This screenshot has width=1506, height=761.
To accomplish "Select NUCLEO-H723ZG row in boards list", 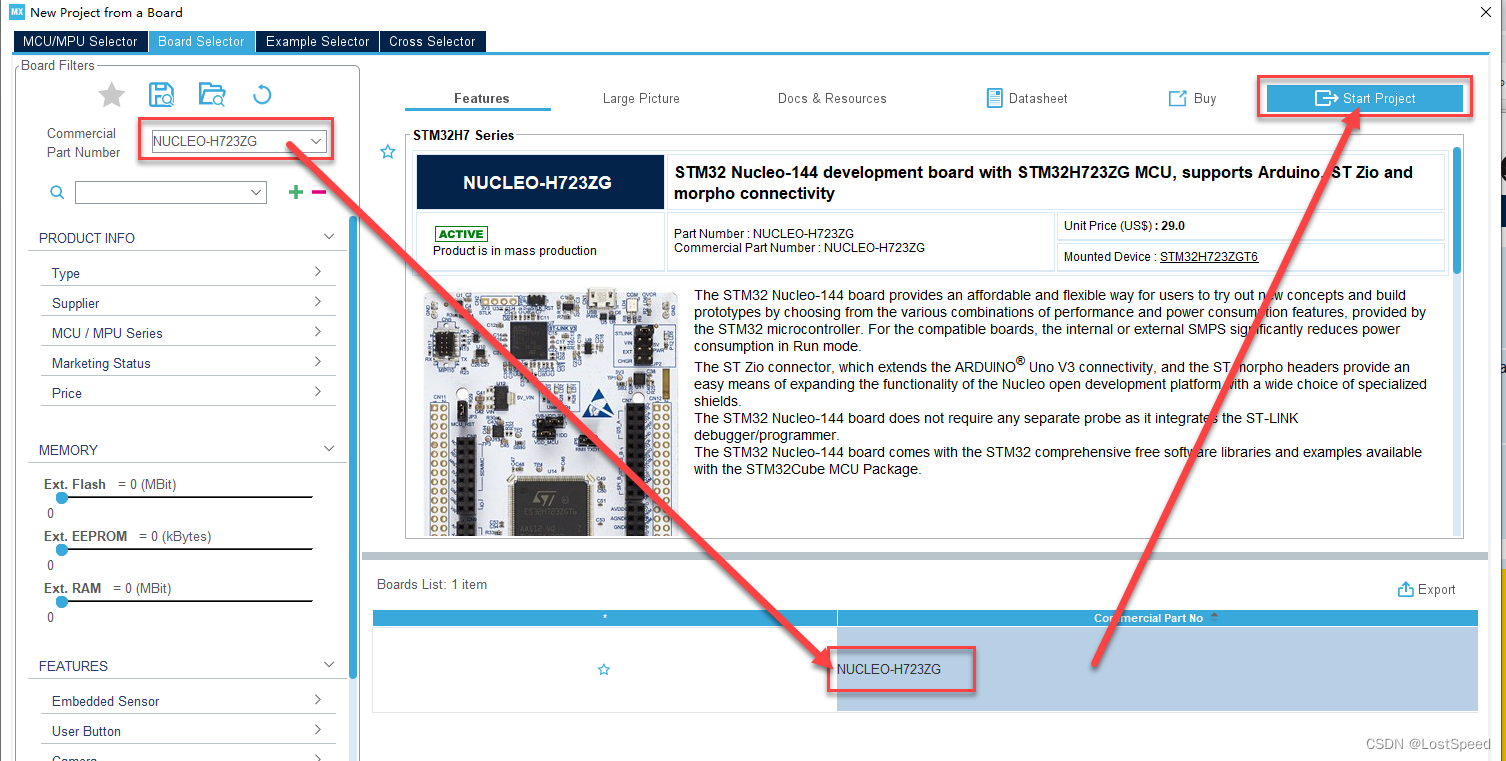I will click(x=925, y=669).
